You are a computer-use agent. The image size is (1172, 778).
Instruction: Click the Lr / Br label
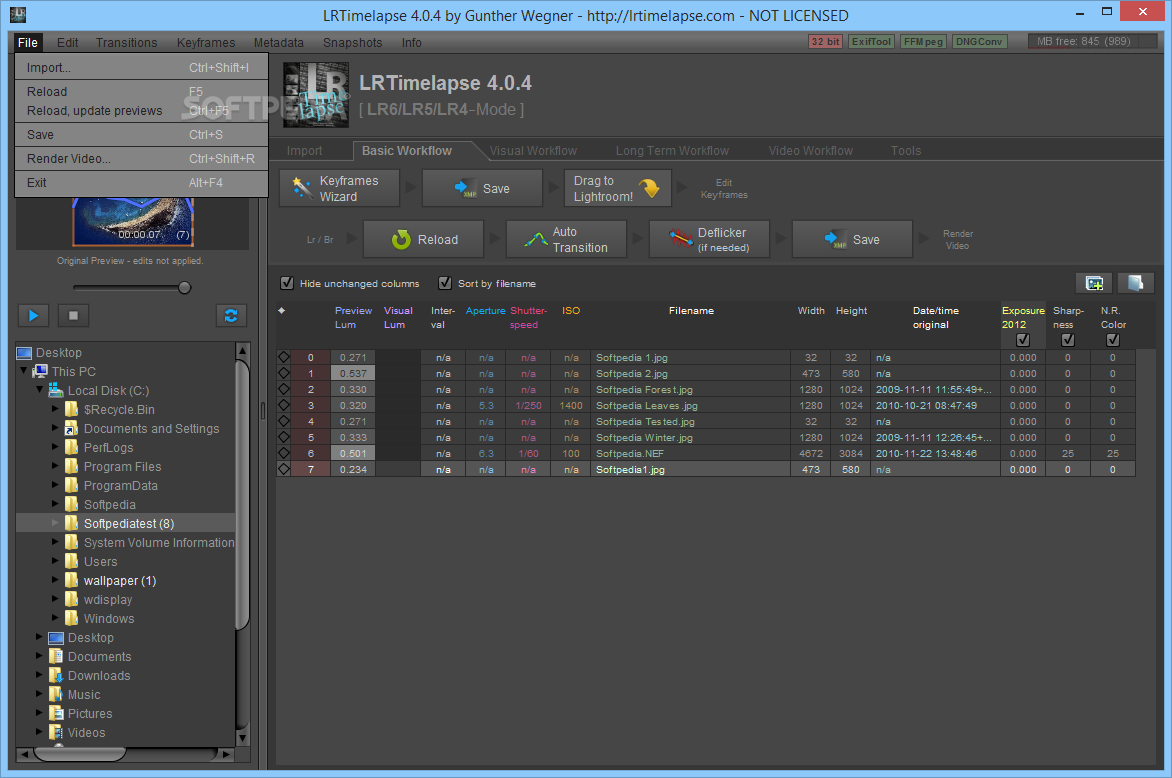tap(320, 240)
